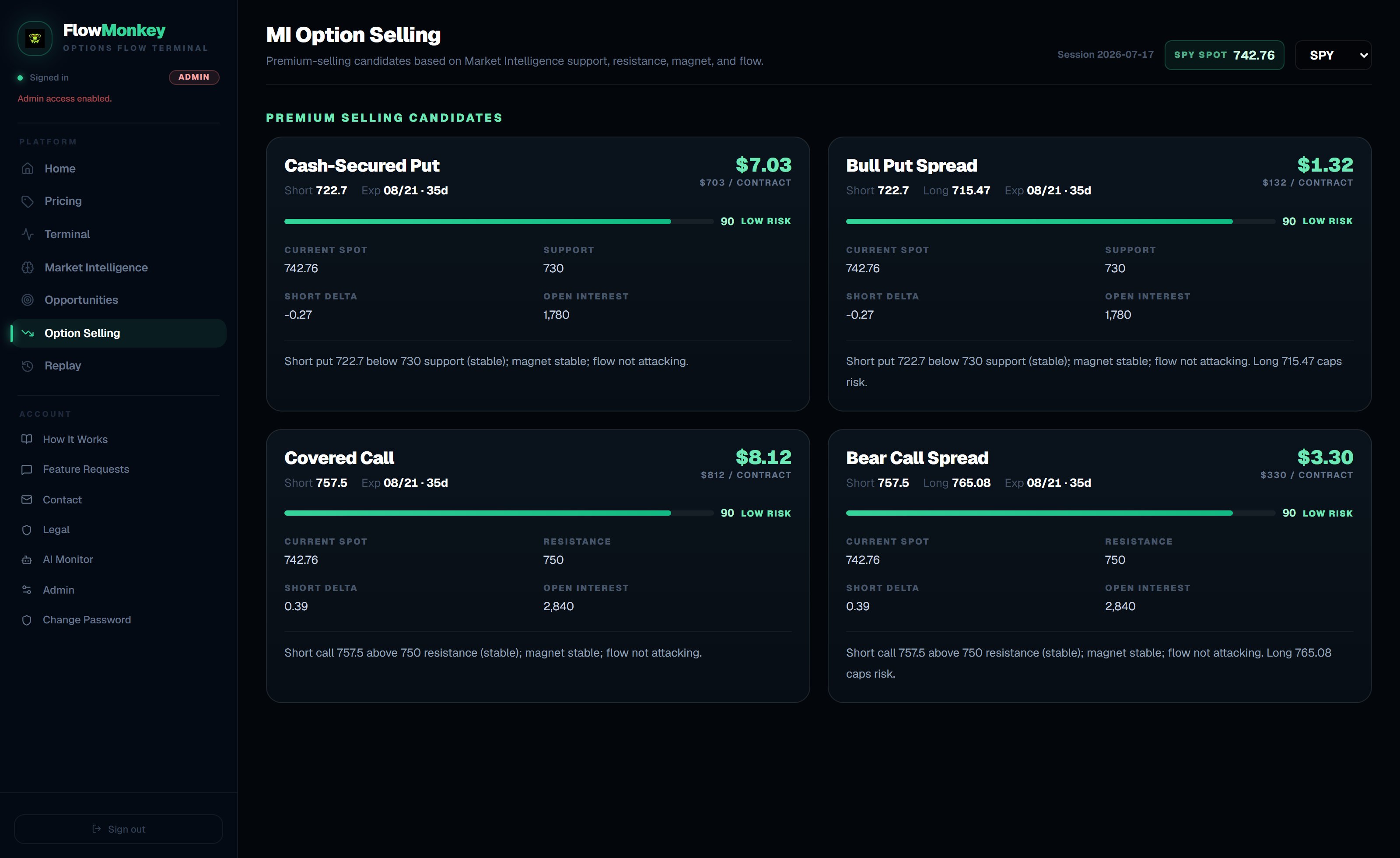Click the $8.12 premium value
Screen dimensions: 1400x858
pyautogui.click(x=763, y=457)
